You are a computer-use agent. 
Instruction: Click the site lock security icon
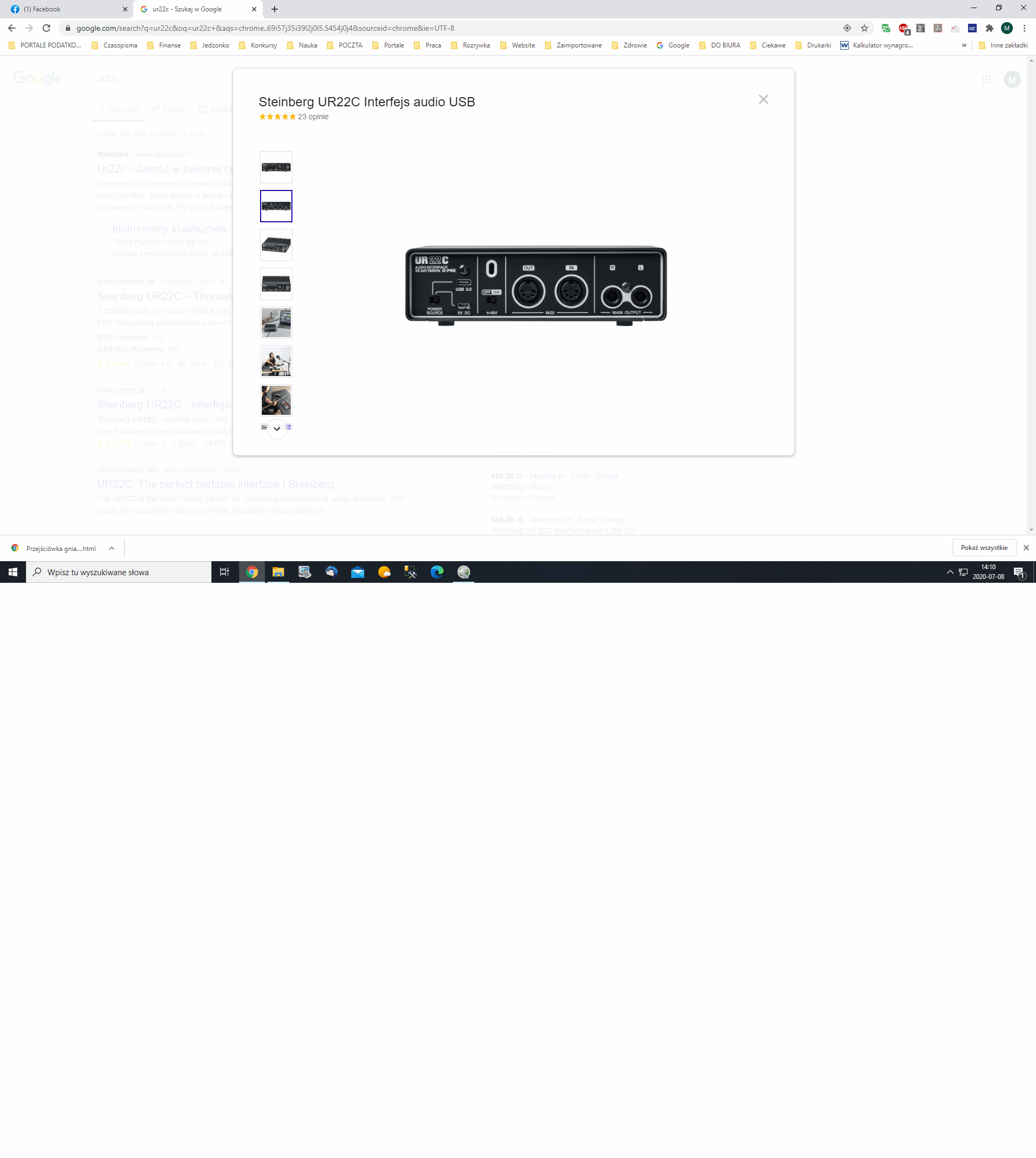coord(68,28)
